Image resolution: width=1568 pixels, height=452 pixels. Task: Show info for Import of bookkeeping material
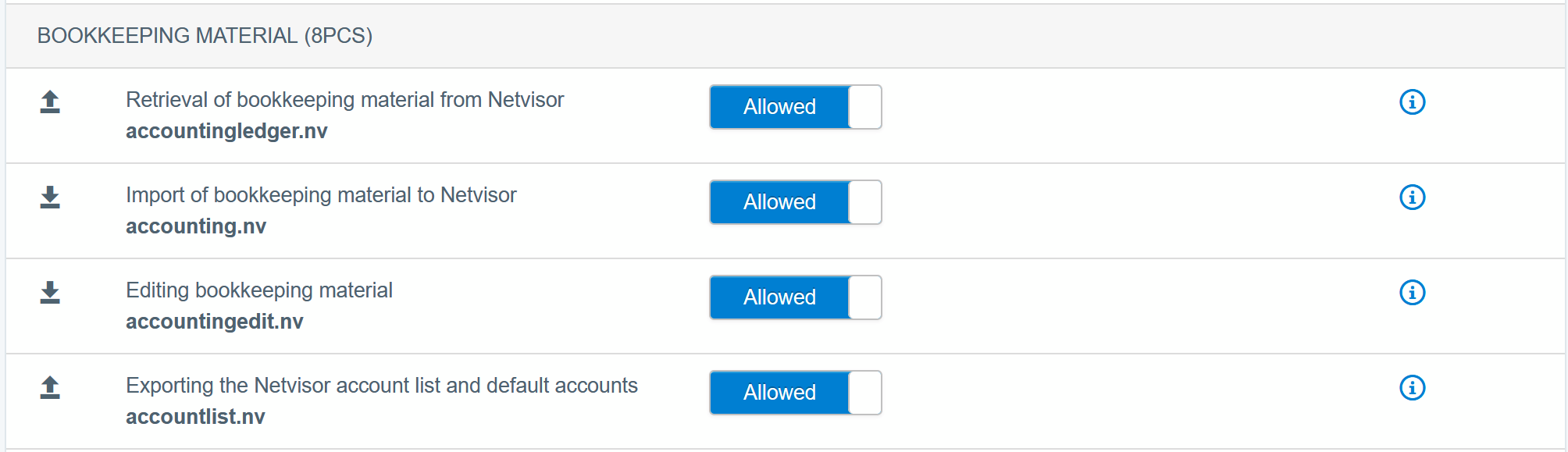point(1412,198)
